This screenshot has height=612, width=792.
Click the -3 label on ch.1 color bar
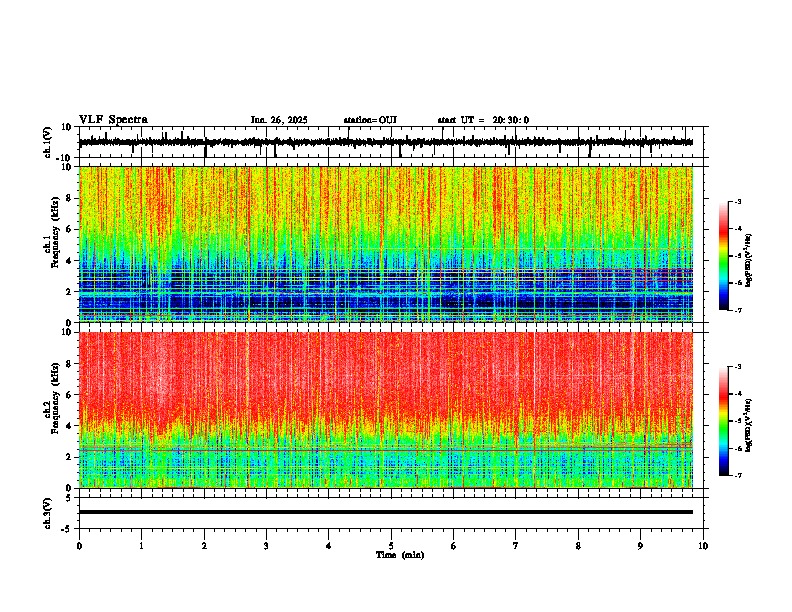737,202
